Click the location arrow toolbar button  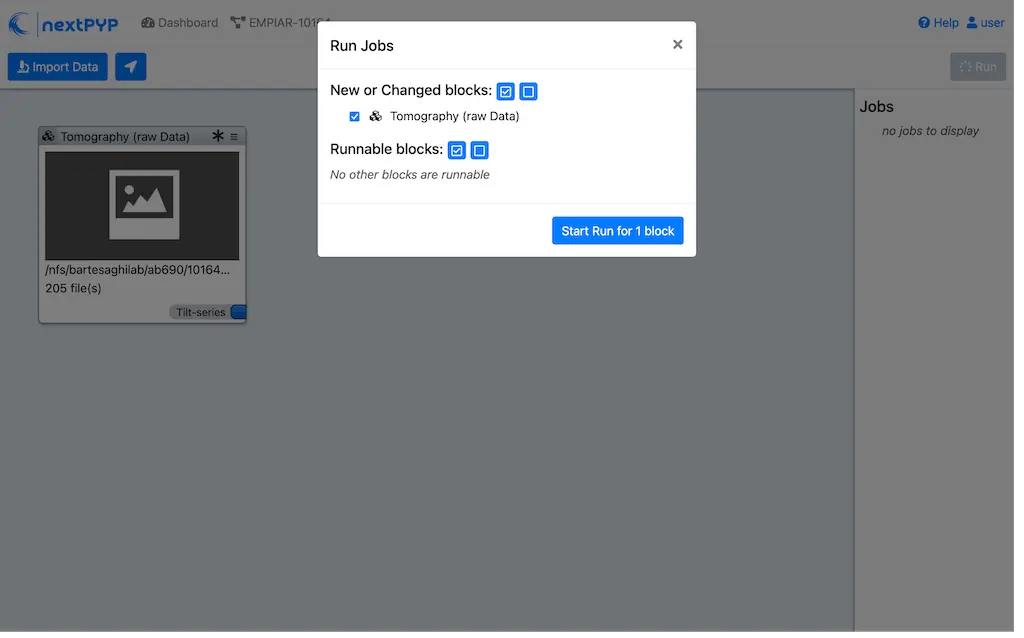130,67
